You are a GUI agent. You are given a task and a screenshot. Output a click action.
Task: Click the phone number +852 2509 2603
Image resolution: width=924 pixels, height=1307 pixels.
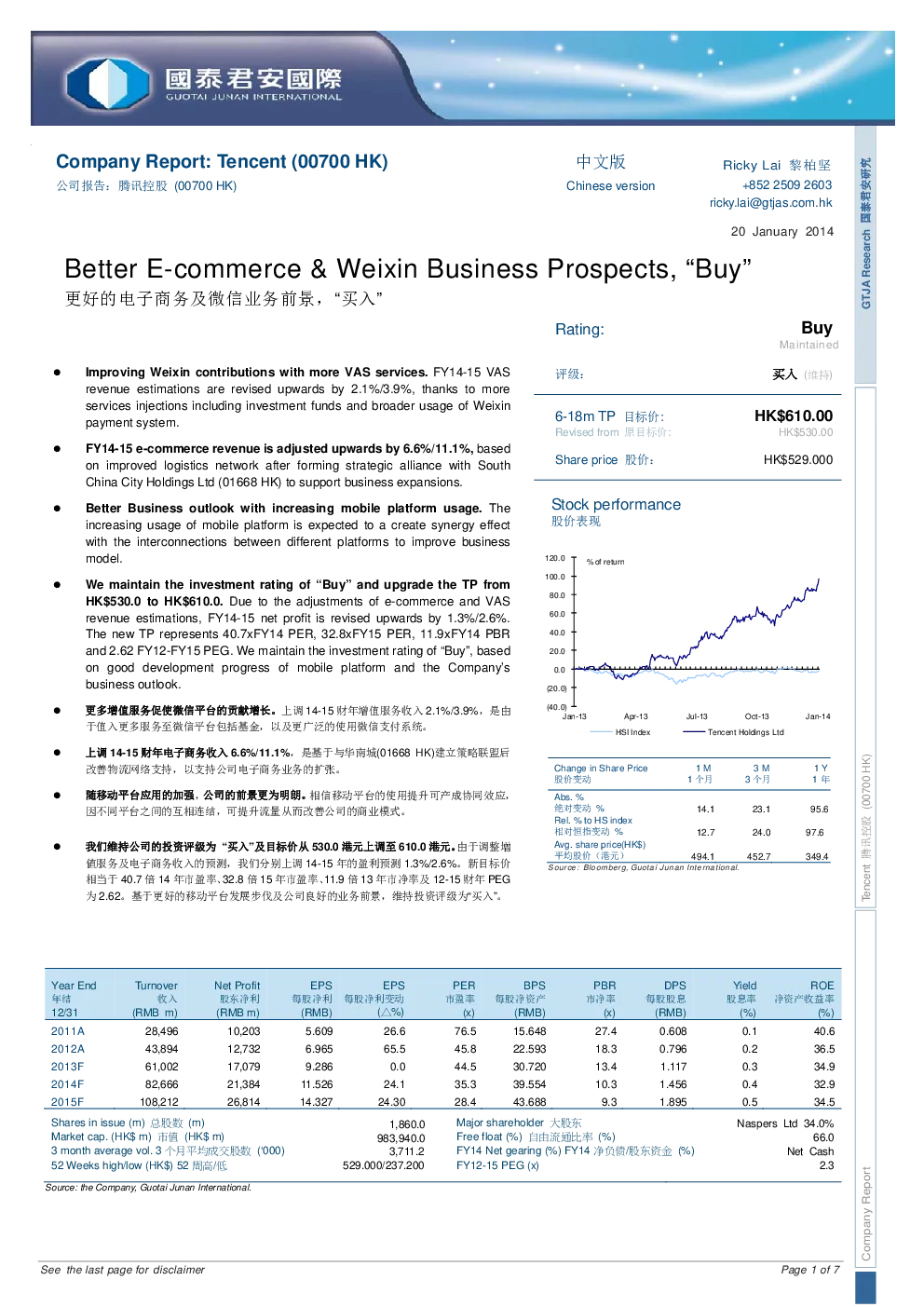[787, 184]
